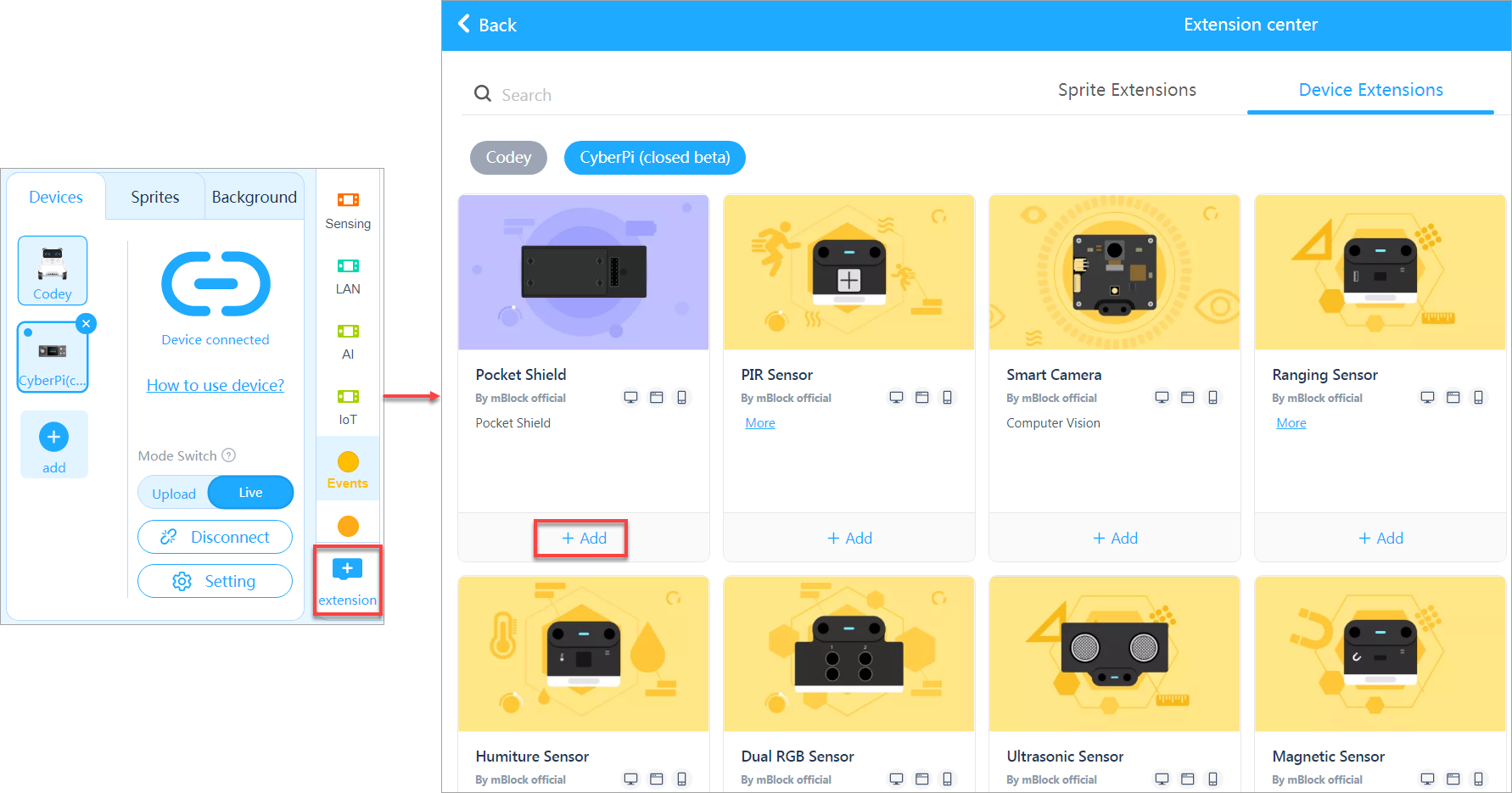
Task: Switch mode to Upload
Action: [174, 494]
